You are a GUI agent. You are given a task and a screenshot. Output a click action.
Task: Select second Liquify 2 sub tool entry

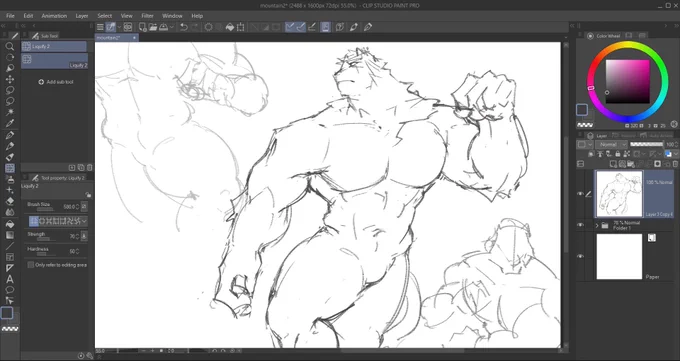(55, 61)
